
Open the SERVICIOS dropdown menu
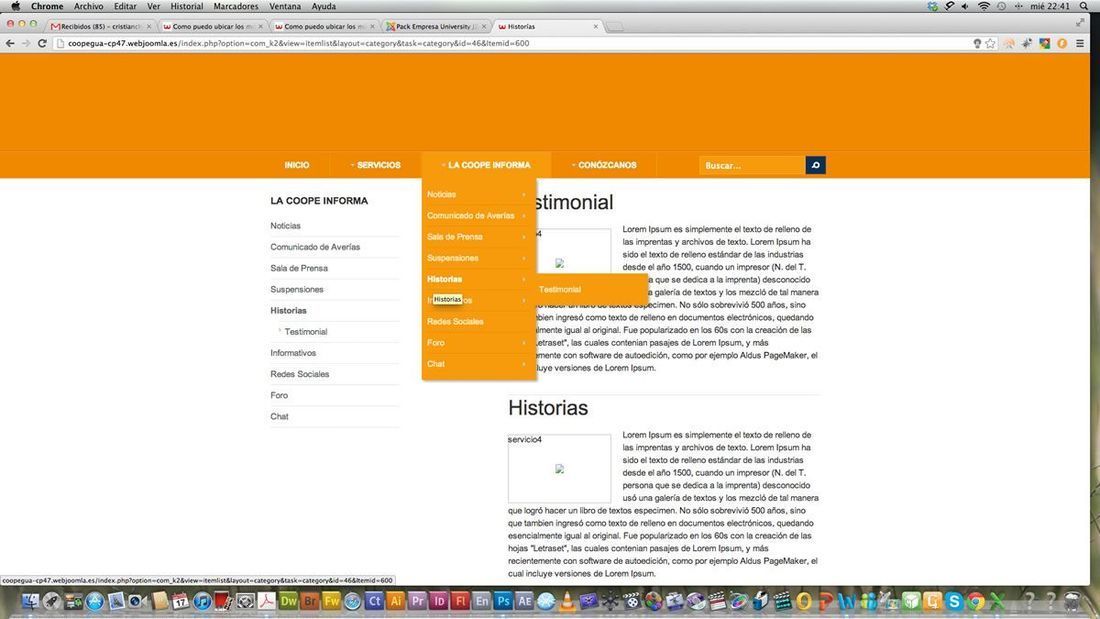tap(375, 166)
